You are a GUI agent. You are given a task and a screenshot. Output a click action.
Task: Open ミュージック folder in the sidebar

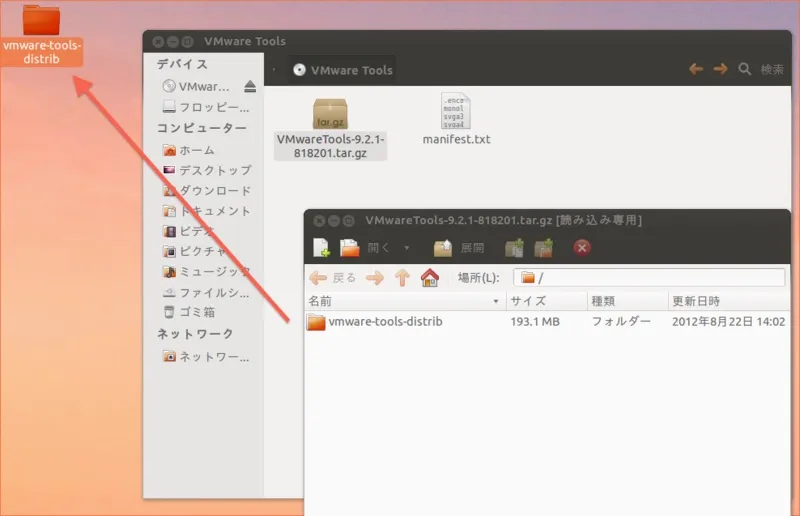[x=206, y=272]
